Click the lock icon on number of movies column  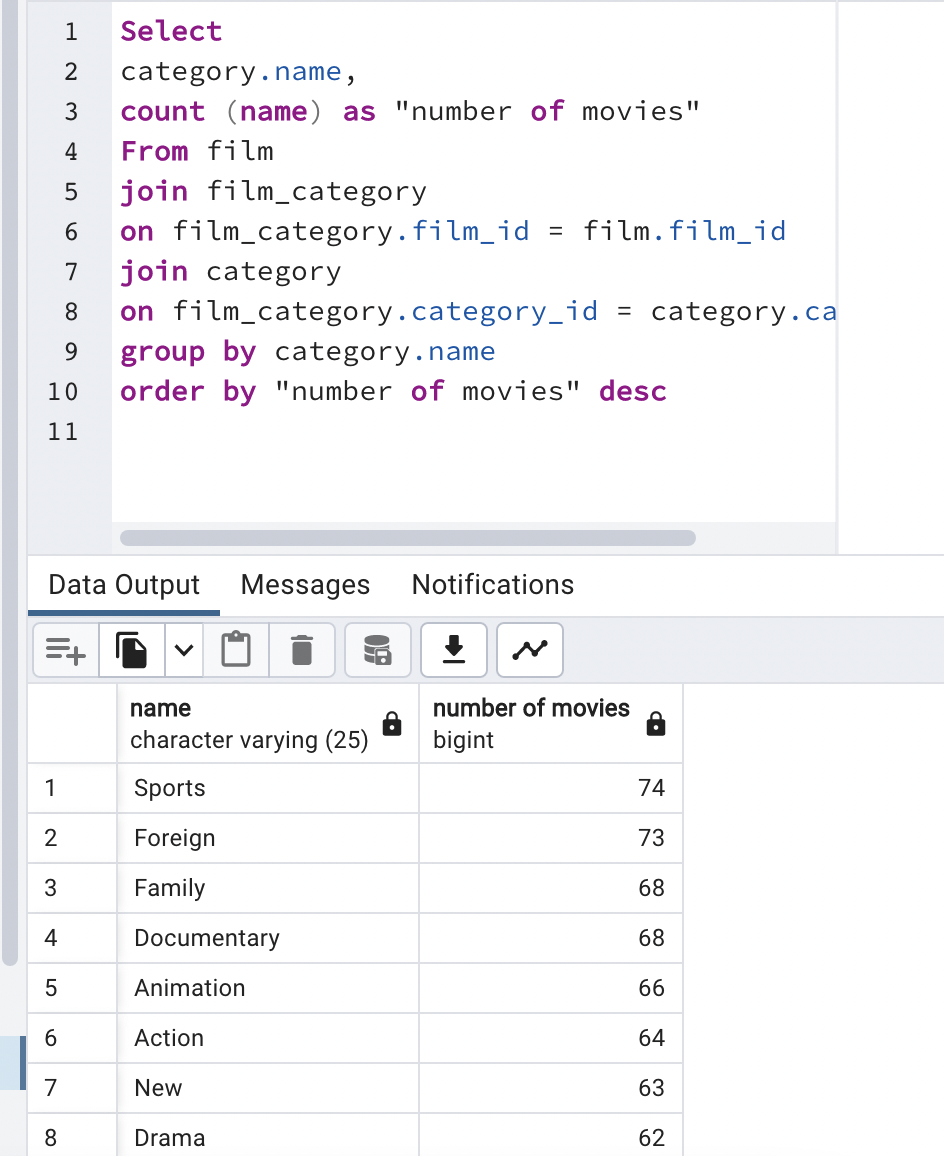click(x=656, y=724)
